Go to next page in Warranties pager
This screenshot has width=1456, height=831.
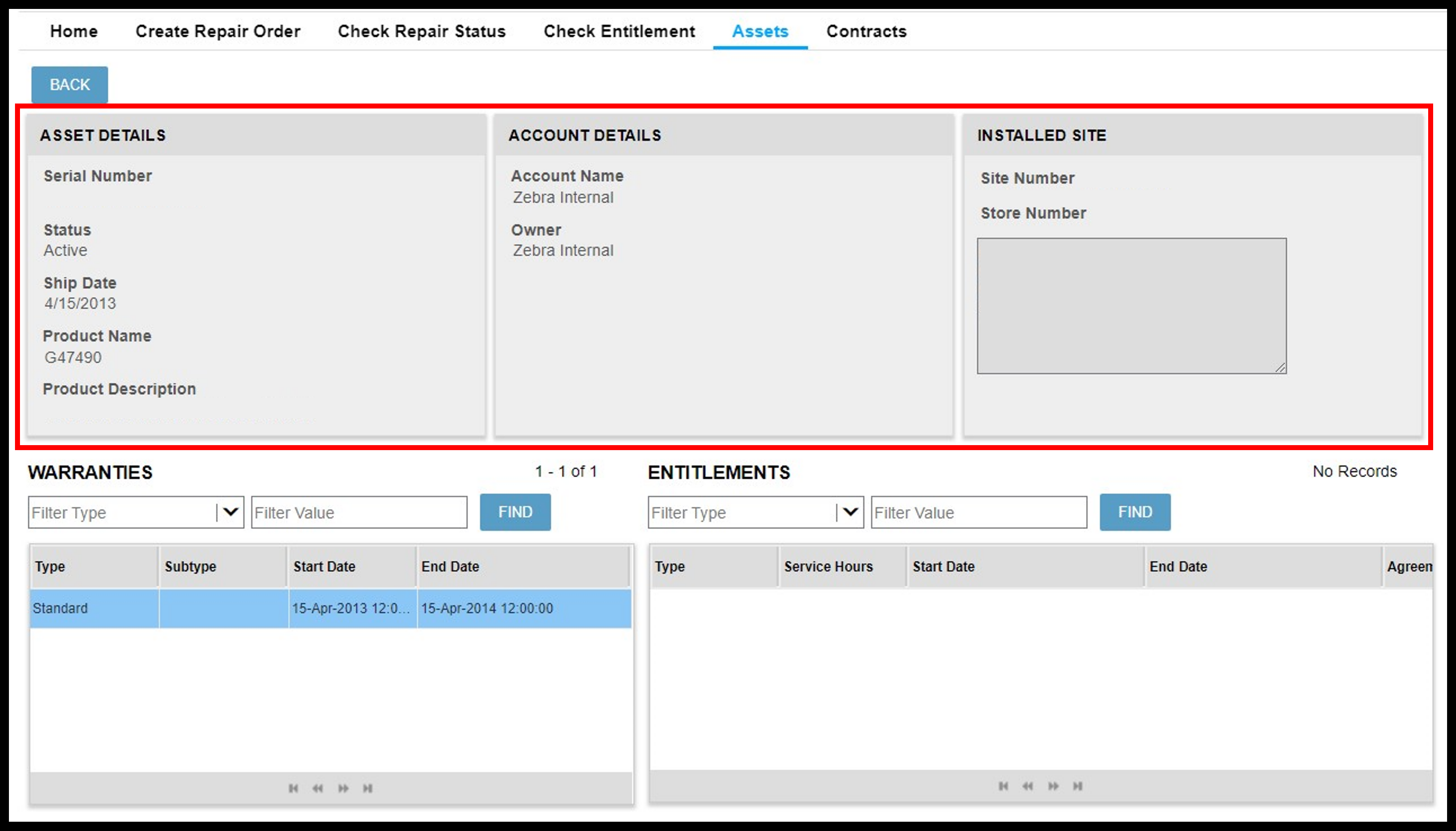point(343,788)
